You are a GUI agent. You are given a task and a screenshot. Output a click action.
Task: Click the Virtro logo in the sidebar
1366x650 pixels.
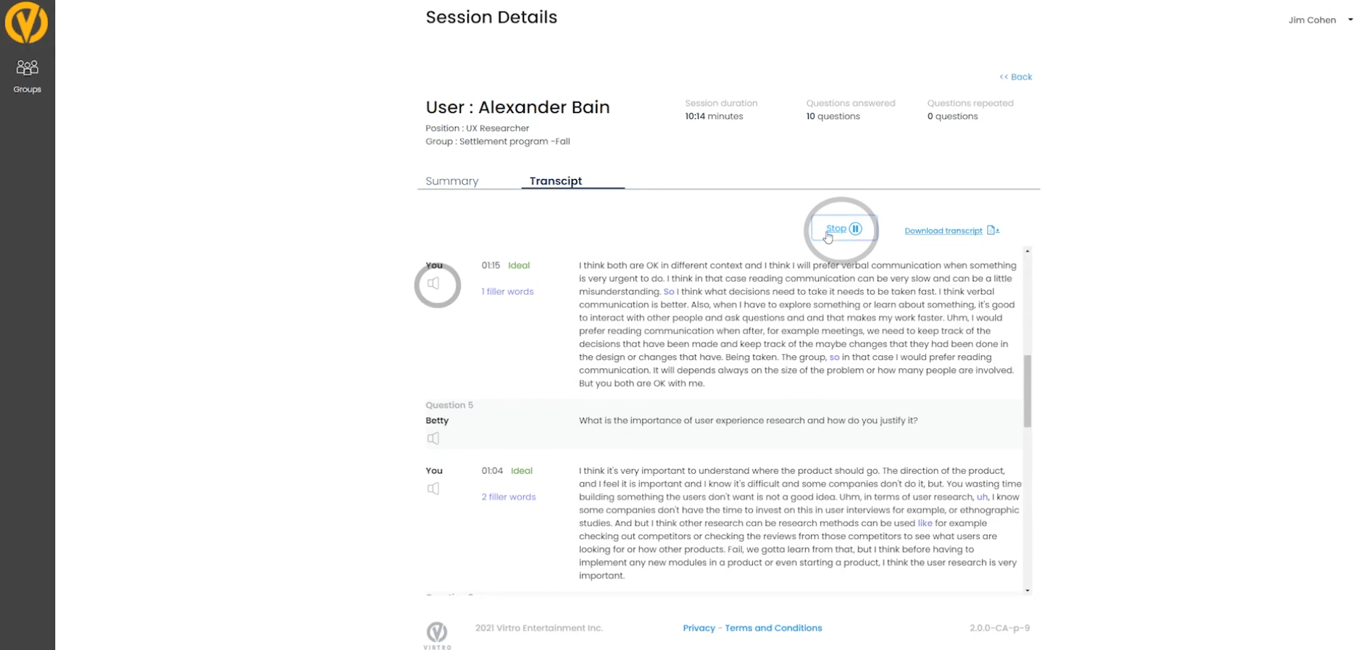pyautogui.click(x=26, y=22)
